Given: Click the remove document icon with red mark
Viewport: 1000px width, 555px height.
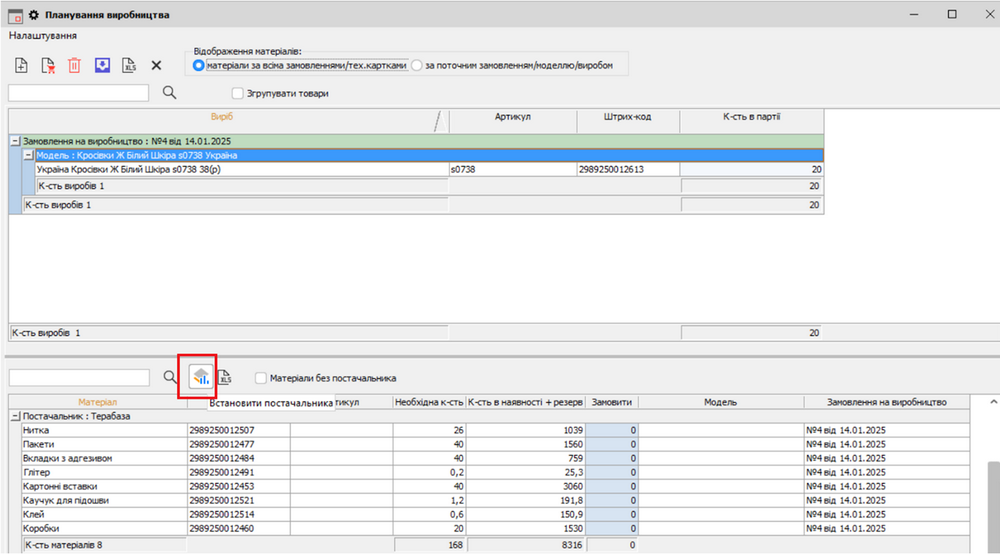Looking at the screenshot, I should click(x=48, y=65).
